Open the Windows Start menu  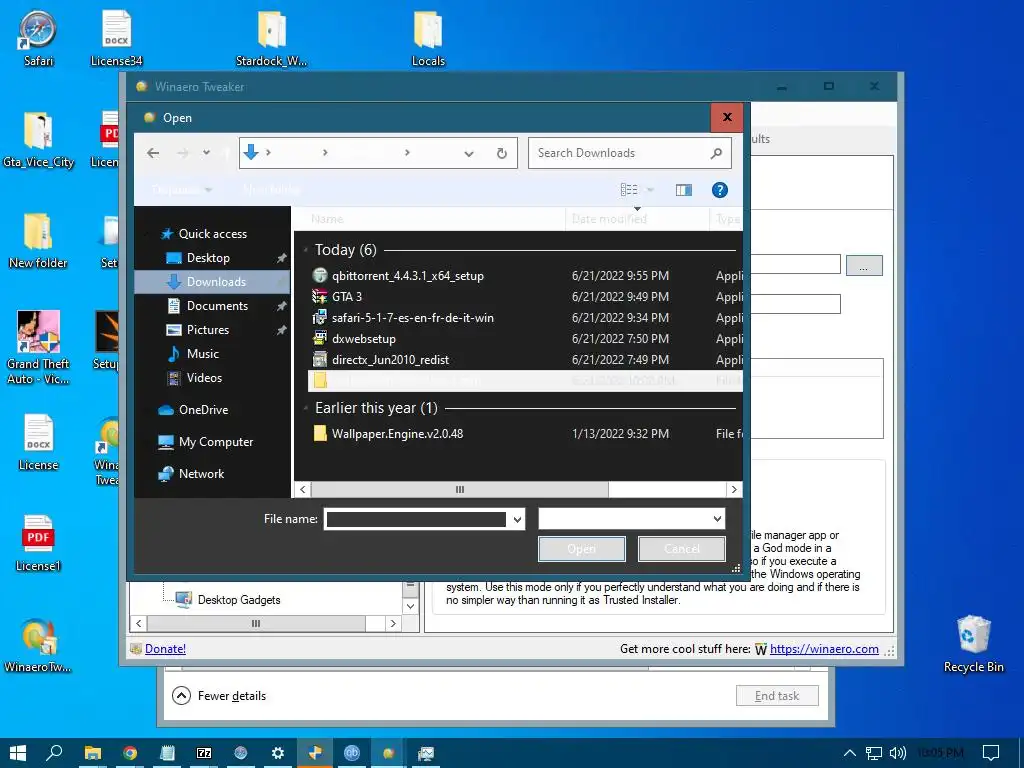[18, 753]
